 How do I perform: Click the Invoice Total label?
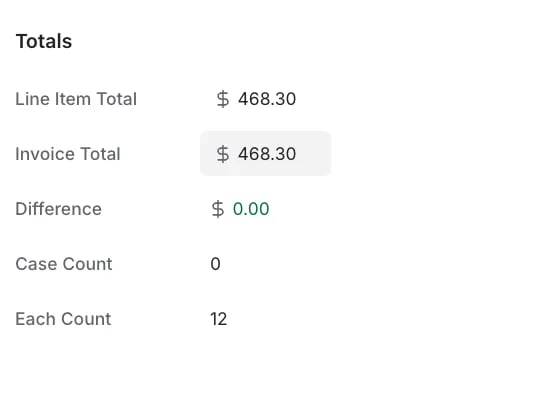point(68,154)
